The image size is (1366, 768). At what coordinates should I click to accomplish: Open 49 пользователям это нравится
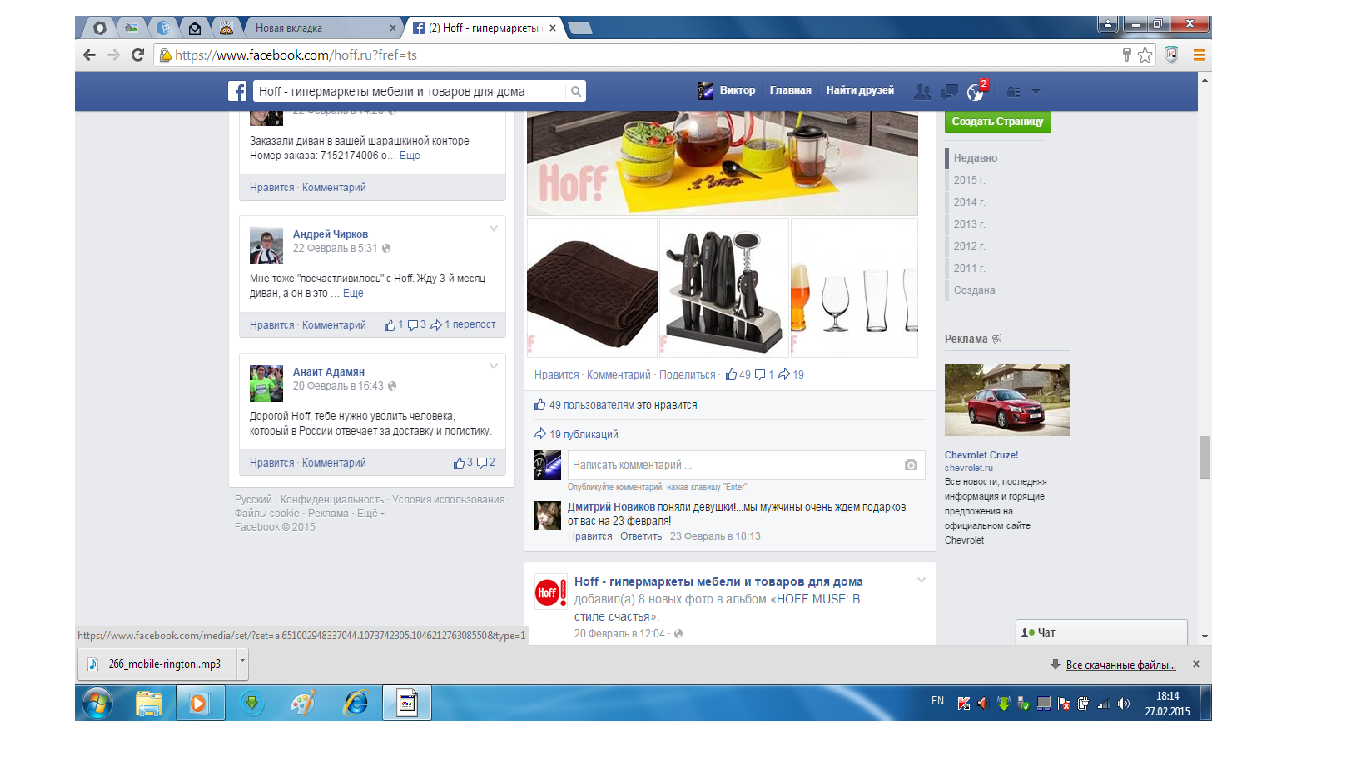[616, 405]
